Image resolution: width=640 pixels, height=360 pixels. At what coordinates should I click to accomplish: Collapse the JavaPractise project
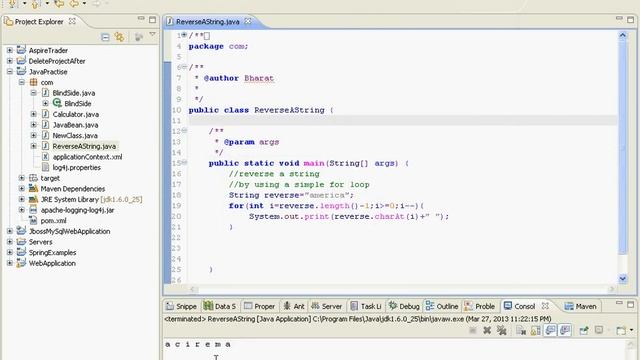click(10, 71)
